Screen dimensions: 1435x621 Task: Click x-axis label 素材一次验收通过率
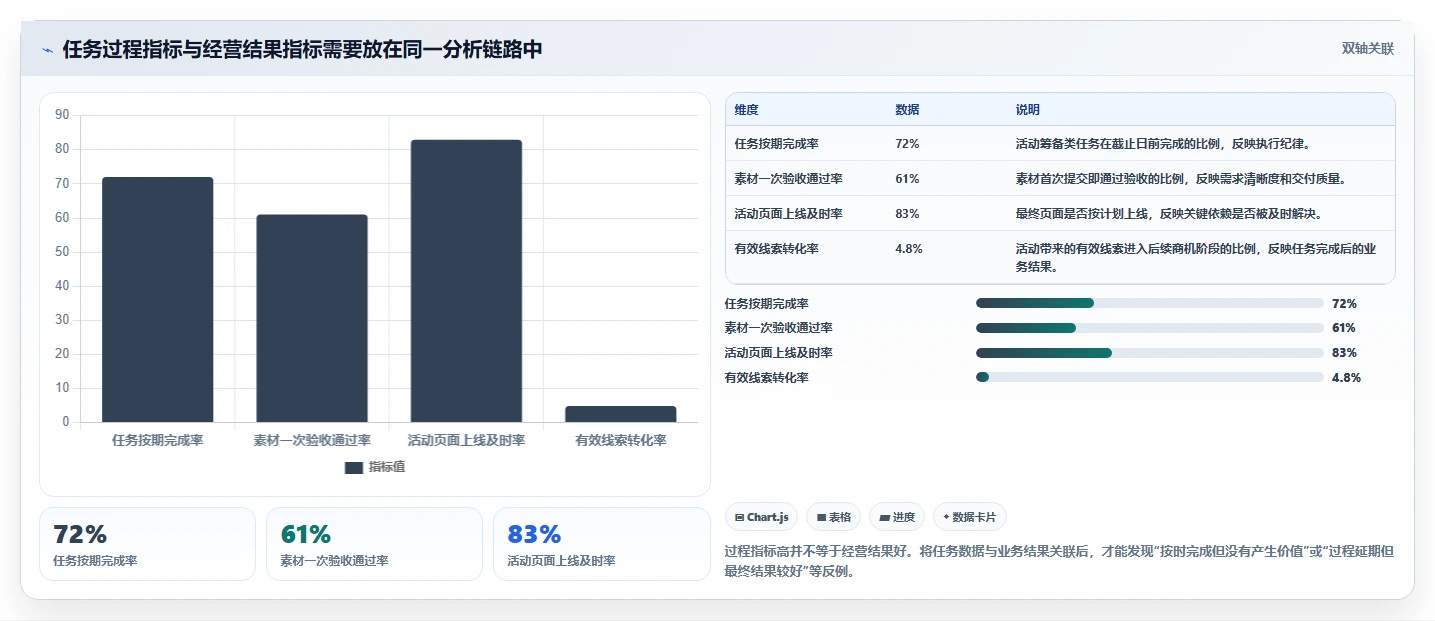(x=312, y=441)
